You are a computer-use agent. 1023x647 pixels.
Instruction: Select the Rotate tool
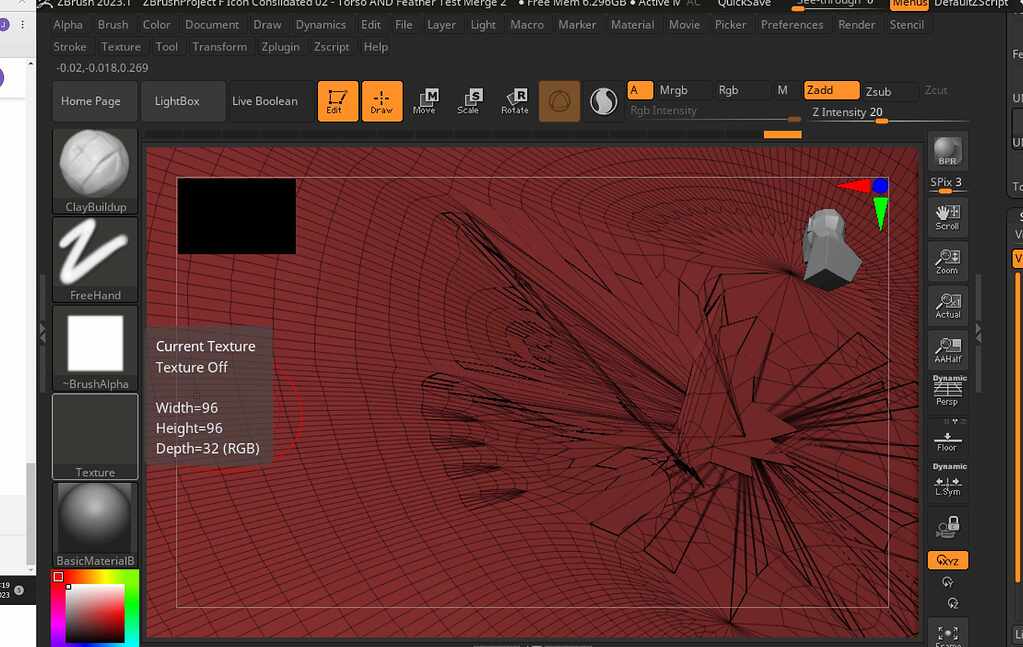click(514, 100)
